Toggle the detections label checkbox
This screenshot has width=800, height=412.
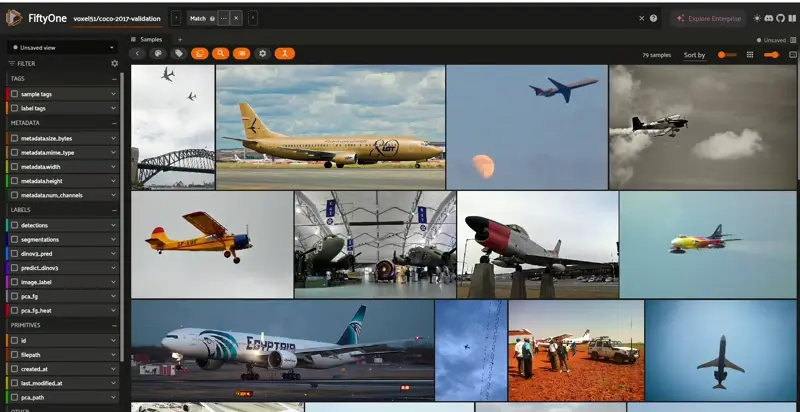[15, 225]
